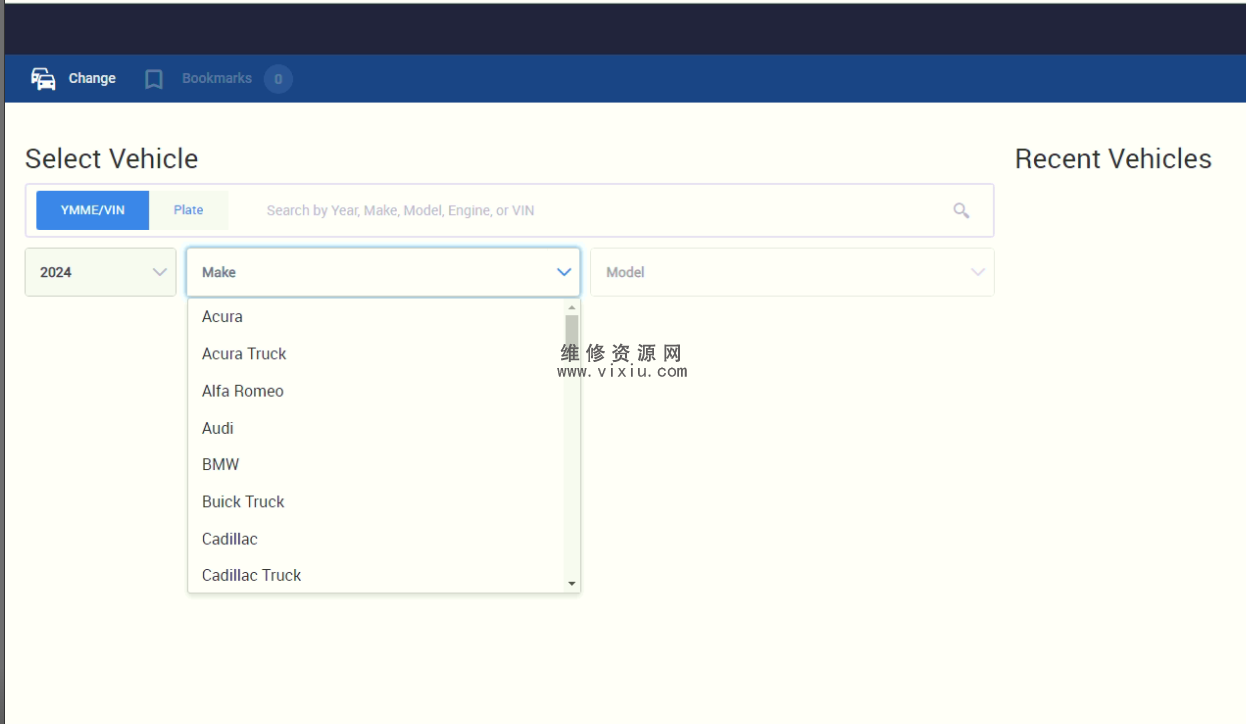Select Acura from the make list
Screen dimensions: 1246x724
tap(376, 317)
